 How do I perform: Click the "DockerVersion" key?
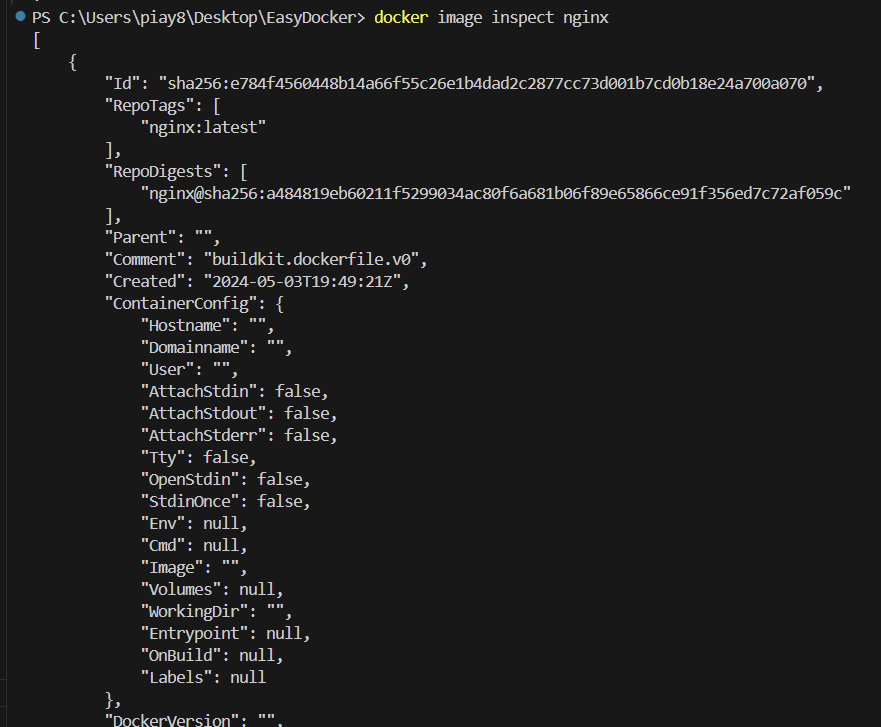[172, 720]
